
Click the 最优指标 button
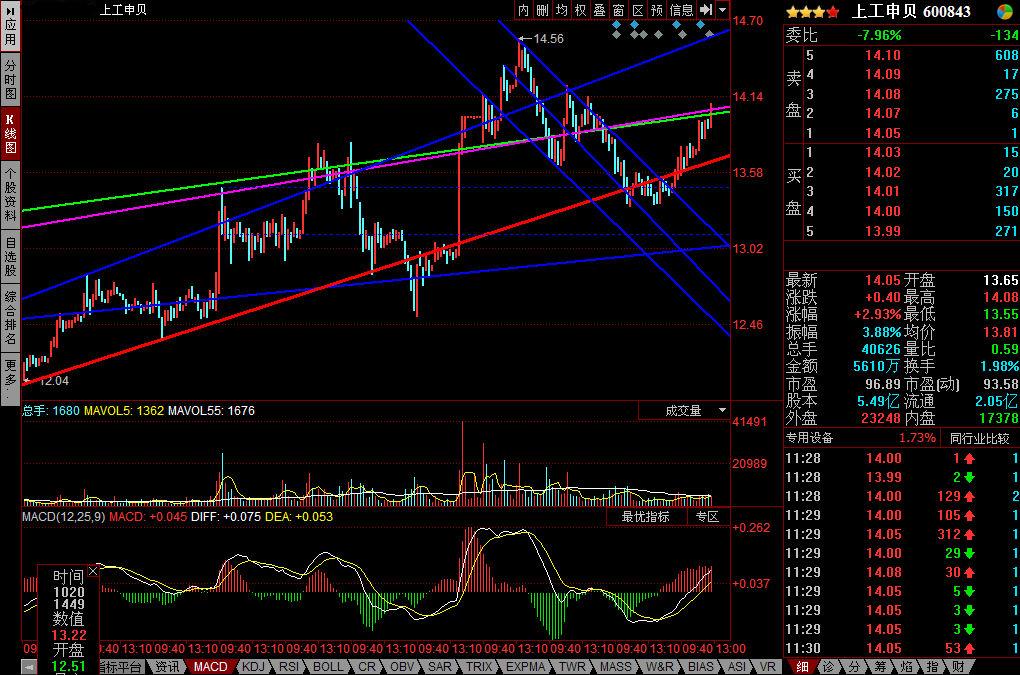645,516
